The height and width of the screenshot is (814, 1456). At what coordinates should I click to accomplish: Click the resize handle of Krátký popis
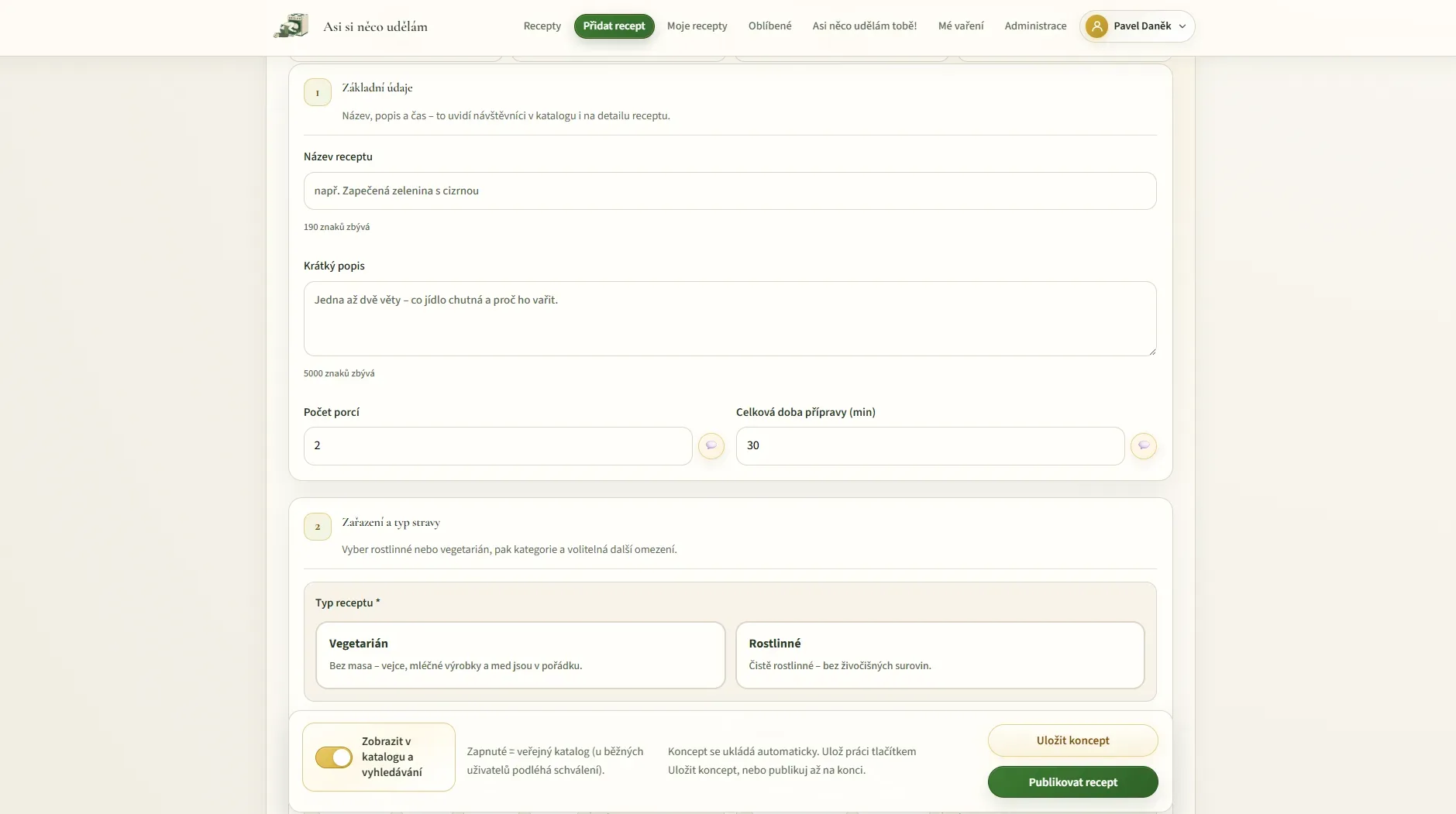tap(1151, 352)
